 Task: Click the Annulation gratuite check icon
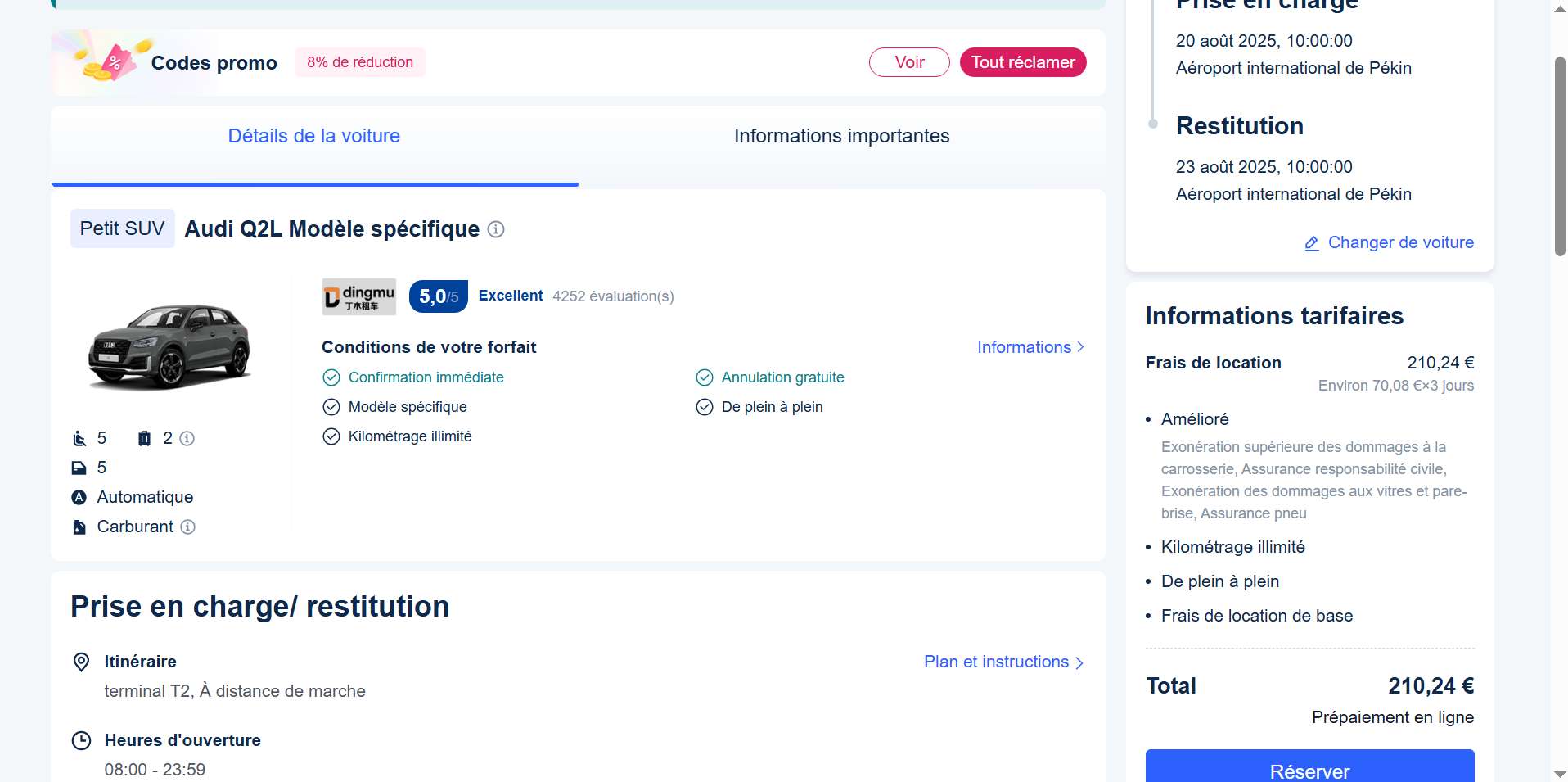pyautogui.click(x=705, y=377)
